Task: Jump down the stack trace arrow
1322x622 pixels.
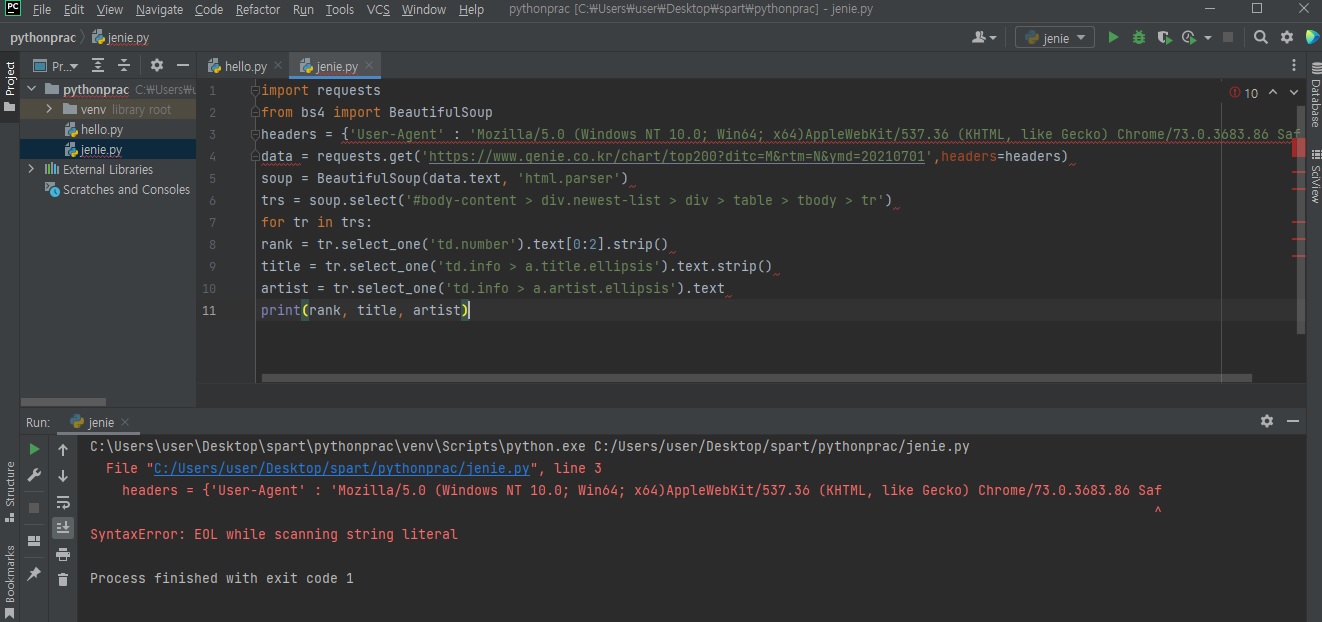Action: click(x=63, y=476)
